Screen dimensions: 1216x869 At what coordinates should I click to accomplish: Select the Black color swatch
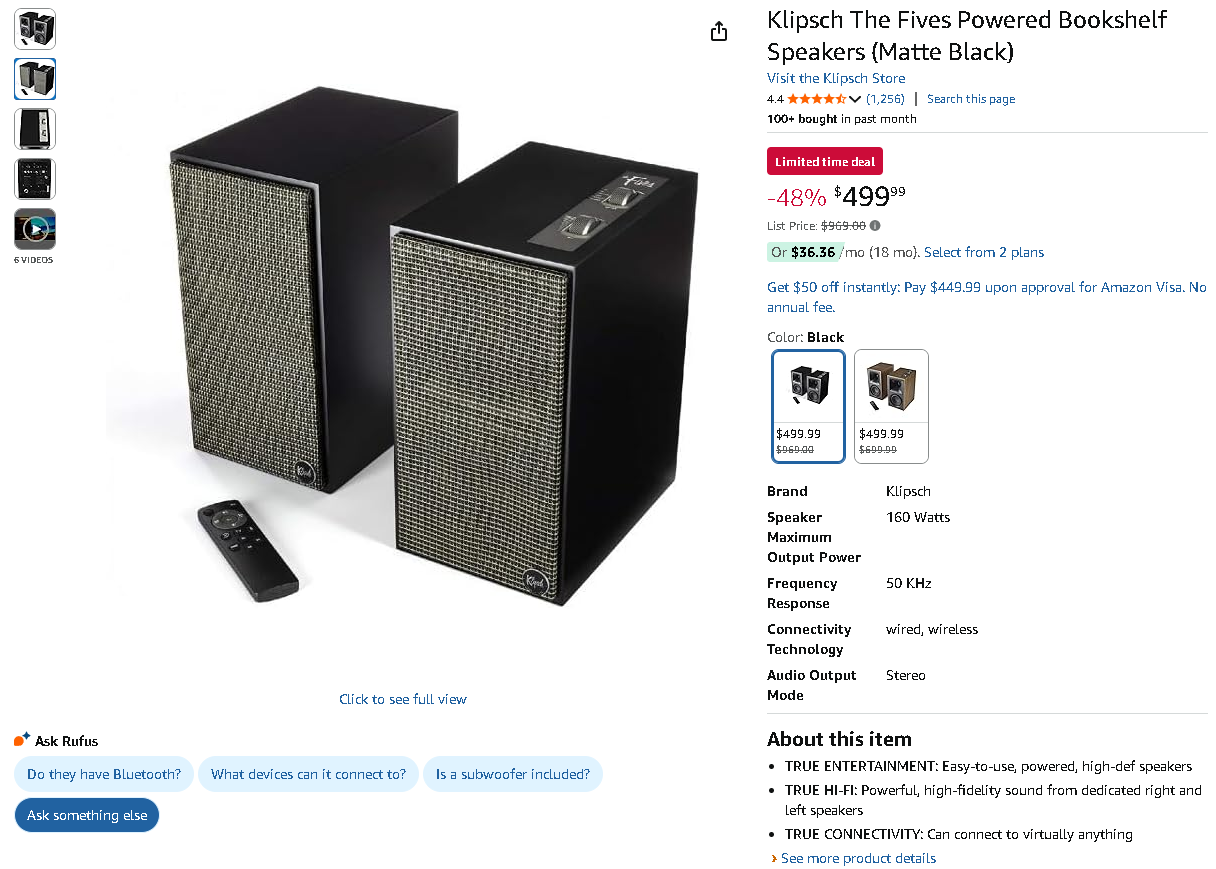point(808,406)
